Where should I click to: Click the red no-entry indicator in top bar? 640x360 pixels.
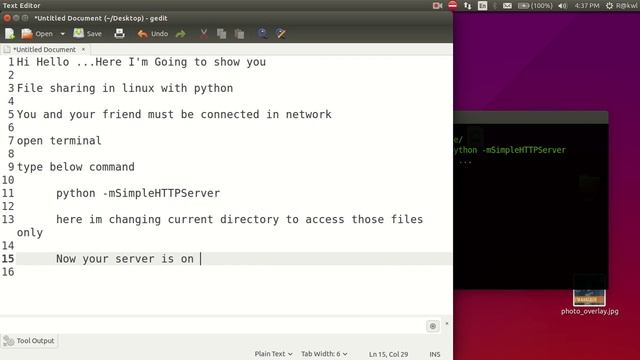(453, 5)
